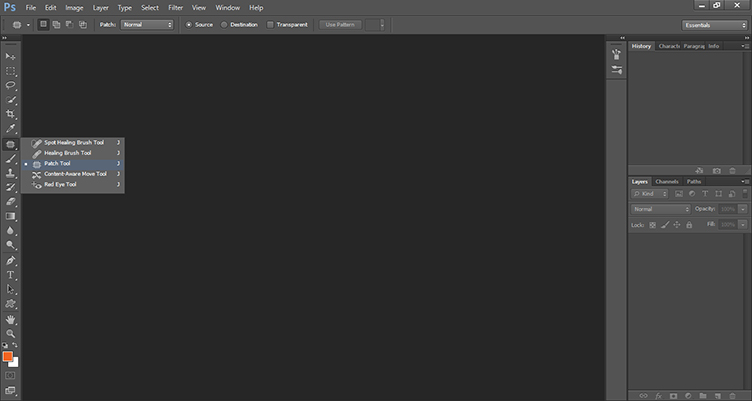
Task: Select the Zoom tool in the toolbar
Action: pos(11,333)
